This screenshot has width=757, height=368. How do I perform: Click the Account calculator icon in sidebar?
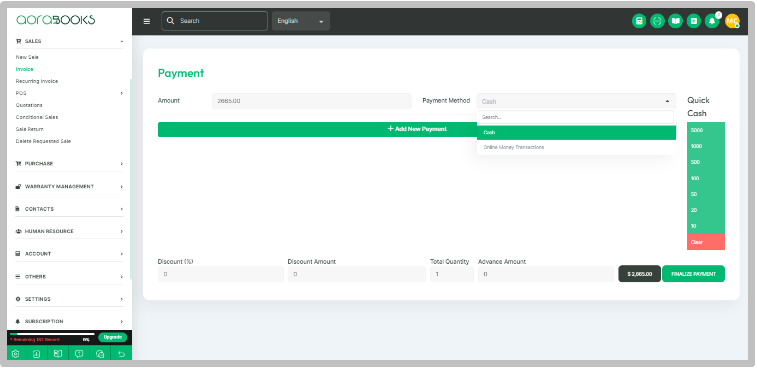(x=18, y=254)
